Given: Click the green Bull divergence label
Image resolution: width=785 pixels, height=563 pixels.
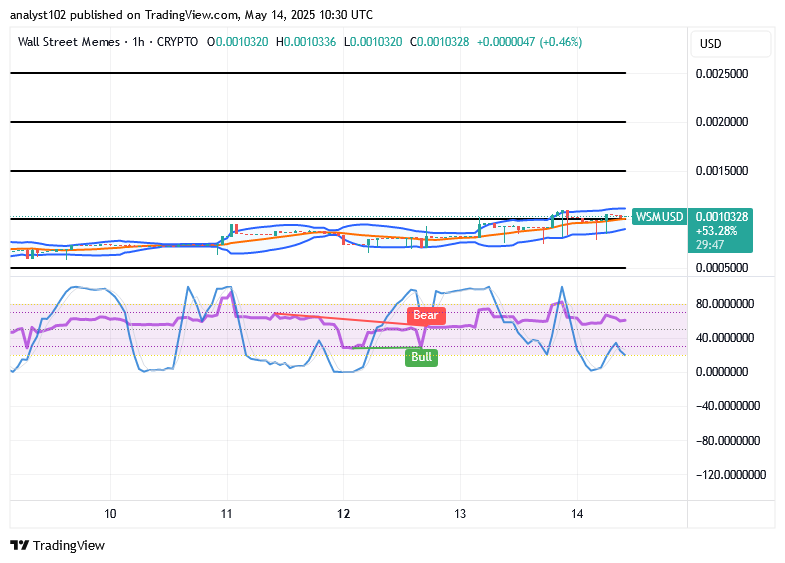Looking at the screenshot, I should [422, 357].
